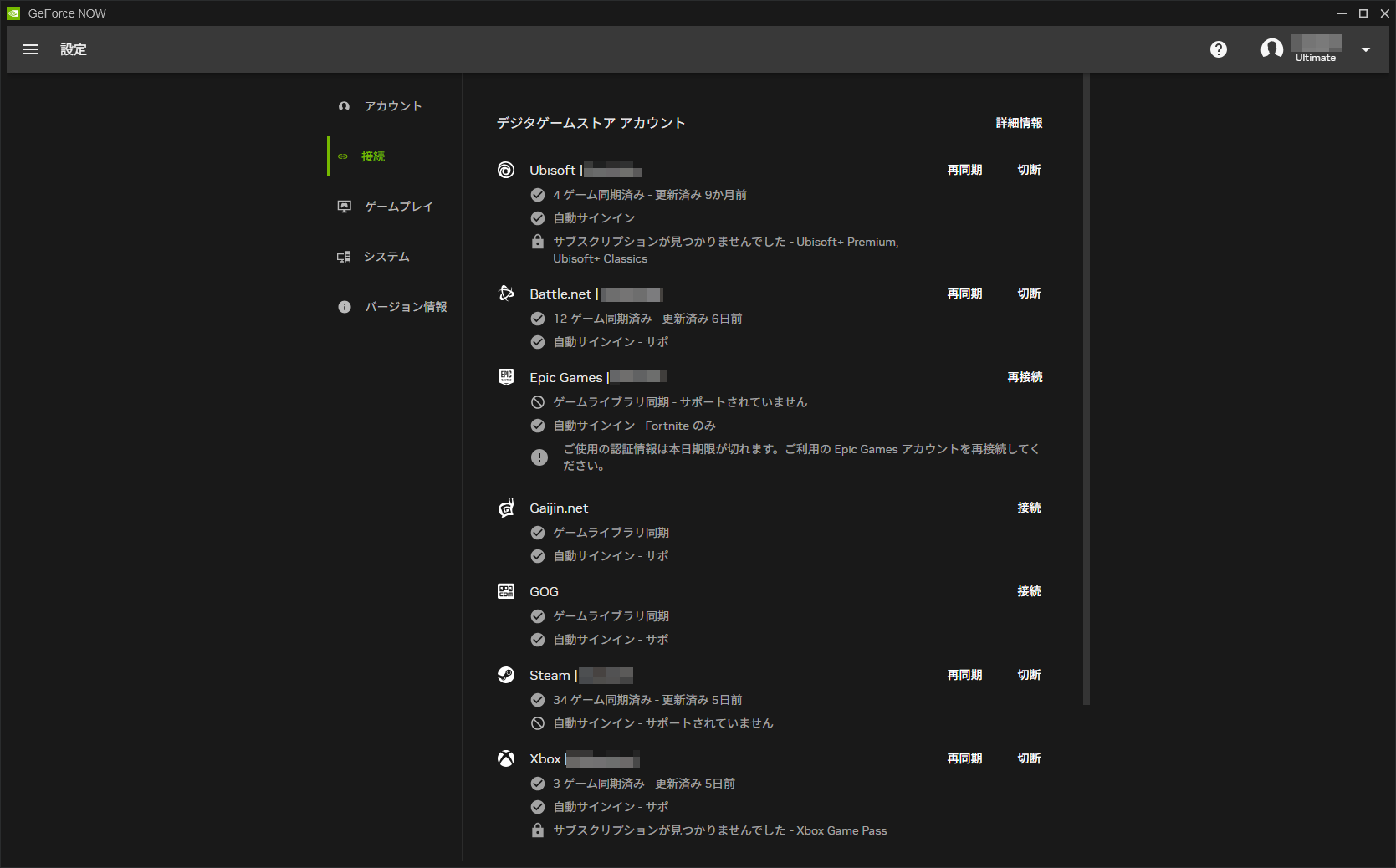The image size is (1396, 868).
Task: Disconnect the Battle.net account
Action: coord(1029,294)
